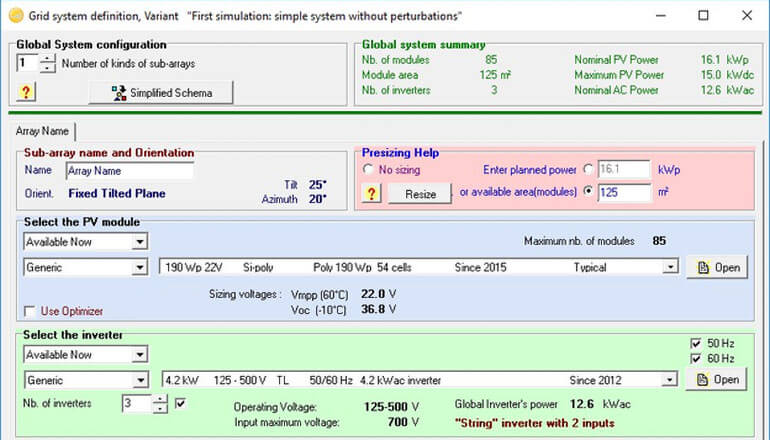Decrease the number of inverters
The image size is (770, 440).
click(x=160, y=408)
